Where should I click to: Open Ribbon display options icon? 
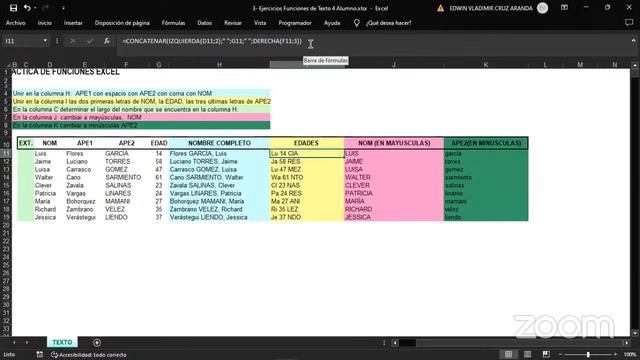(x=564, y=8)
